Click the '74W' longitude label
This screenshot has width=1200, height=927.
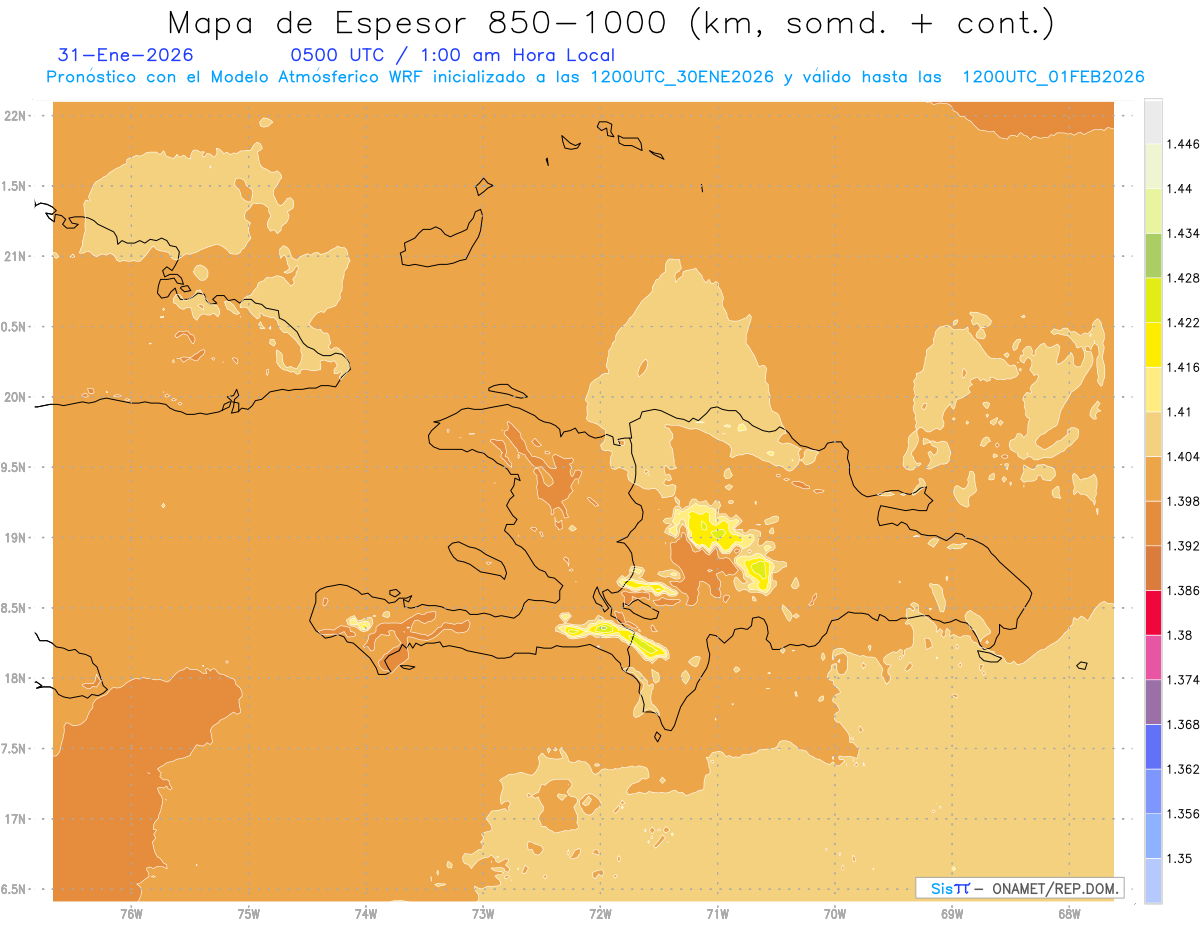click(366, 914)
